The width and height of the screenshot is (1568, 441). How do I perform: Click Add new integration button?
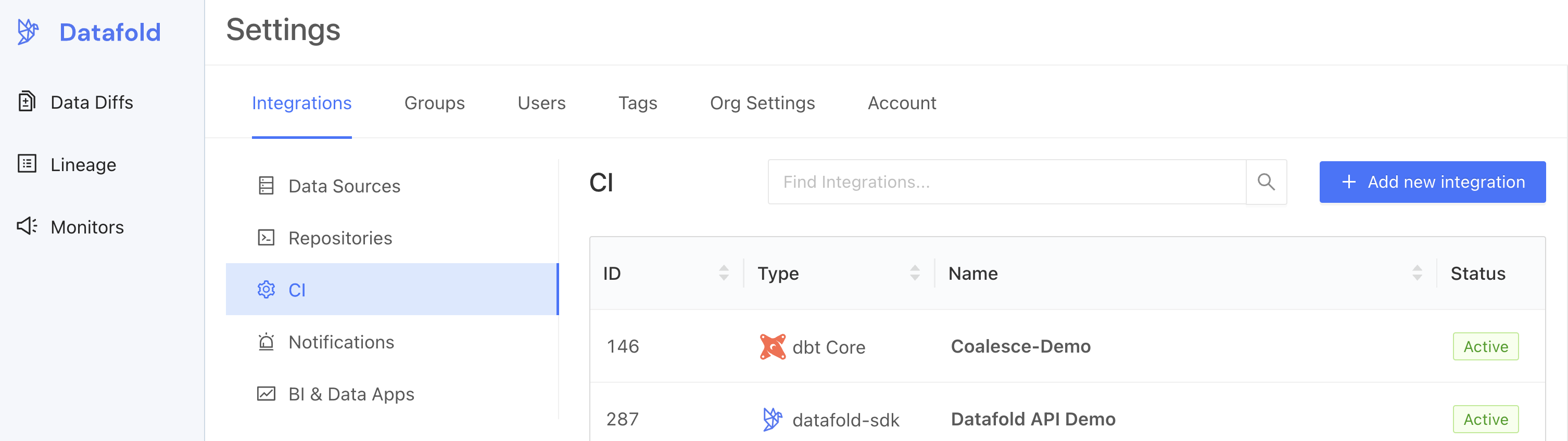1432,182
